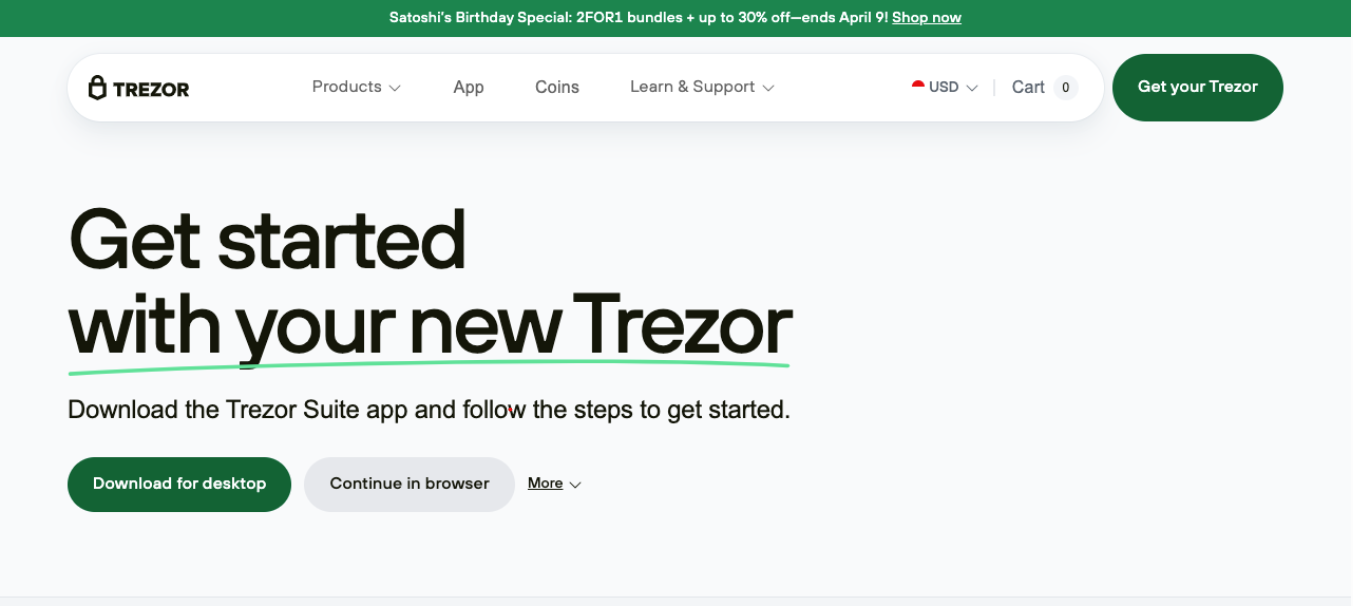The height and width of the screenshot is (606, 1353).
Task: Open the Cart
Action: [x=1043, y=87]
